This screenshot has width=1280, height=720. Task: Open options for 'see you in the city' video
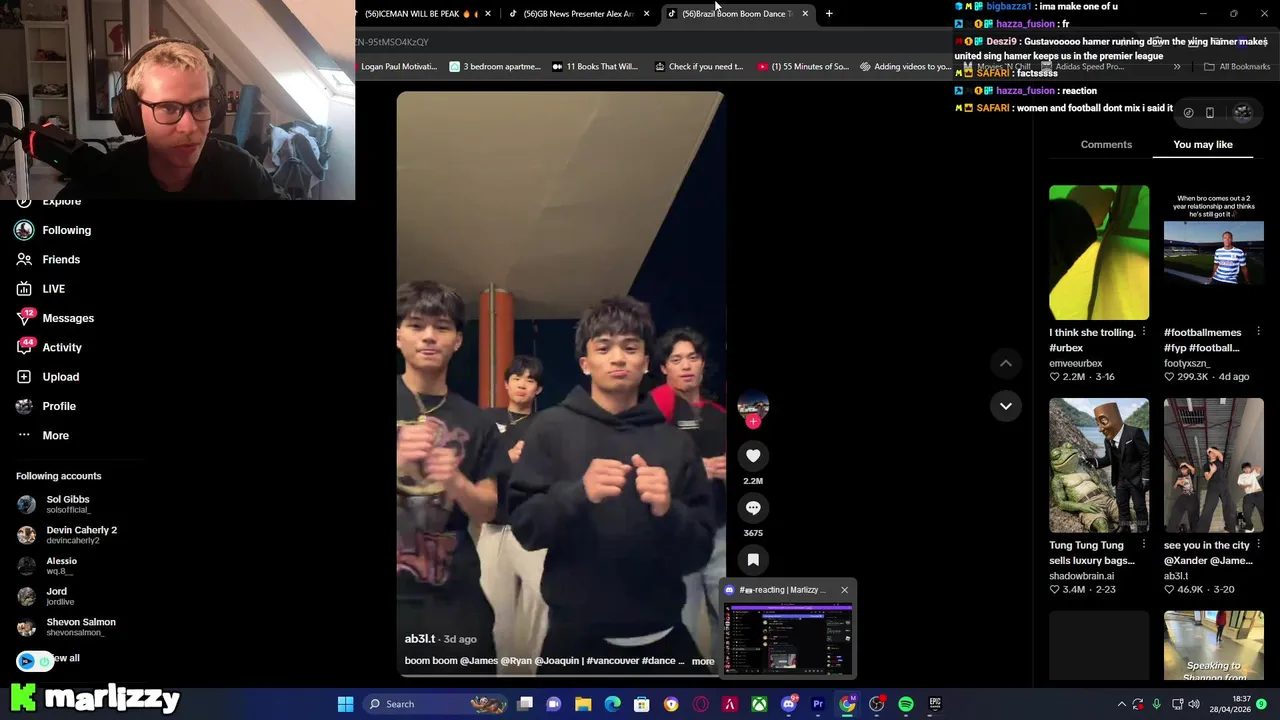[1259, 545]
